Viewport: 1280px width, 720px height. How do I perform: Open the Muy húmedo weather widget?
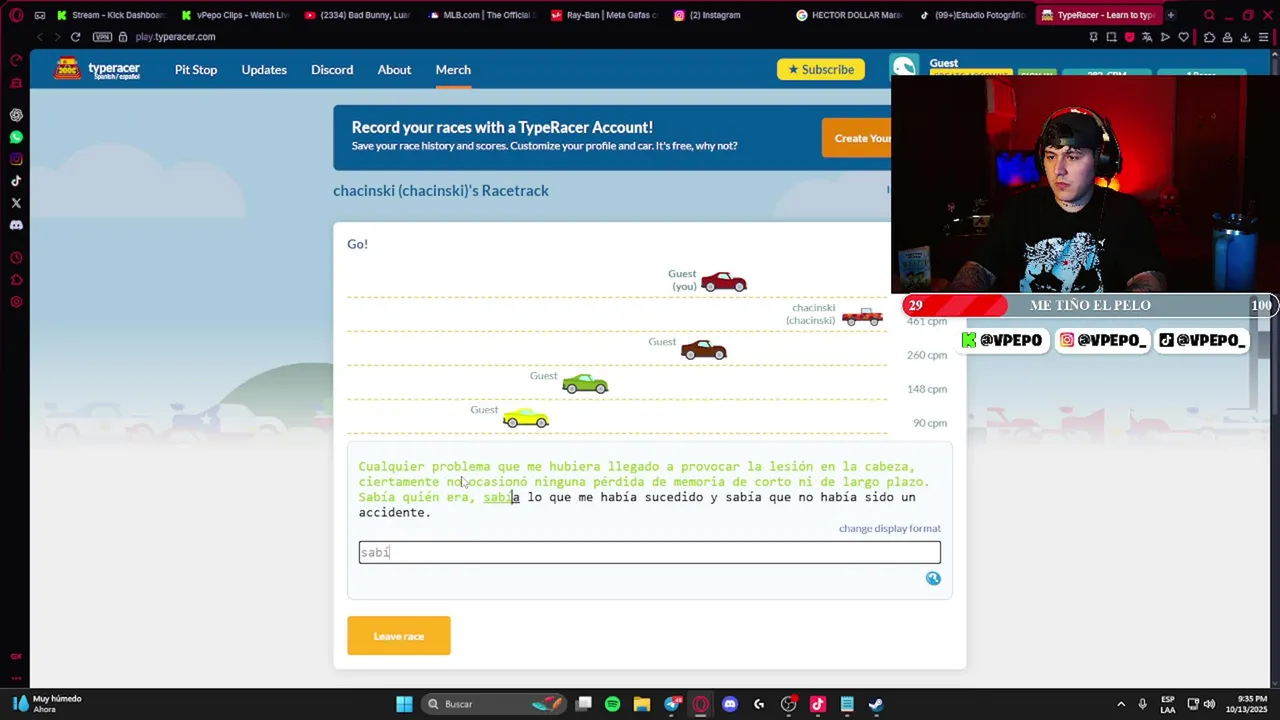click(48, 704)
